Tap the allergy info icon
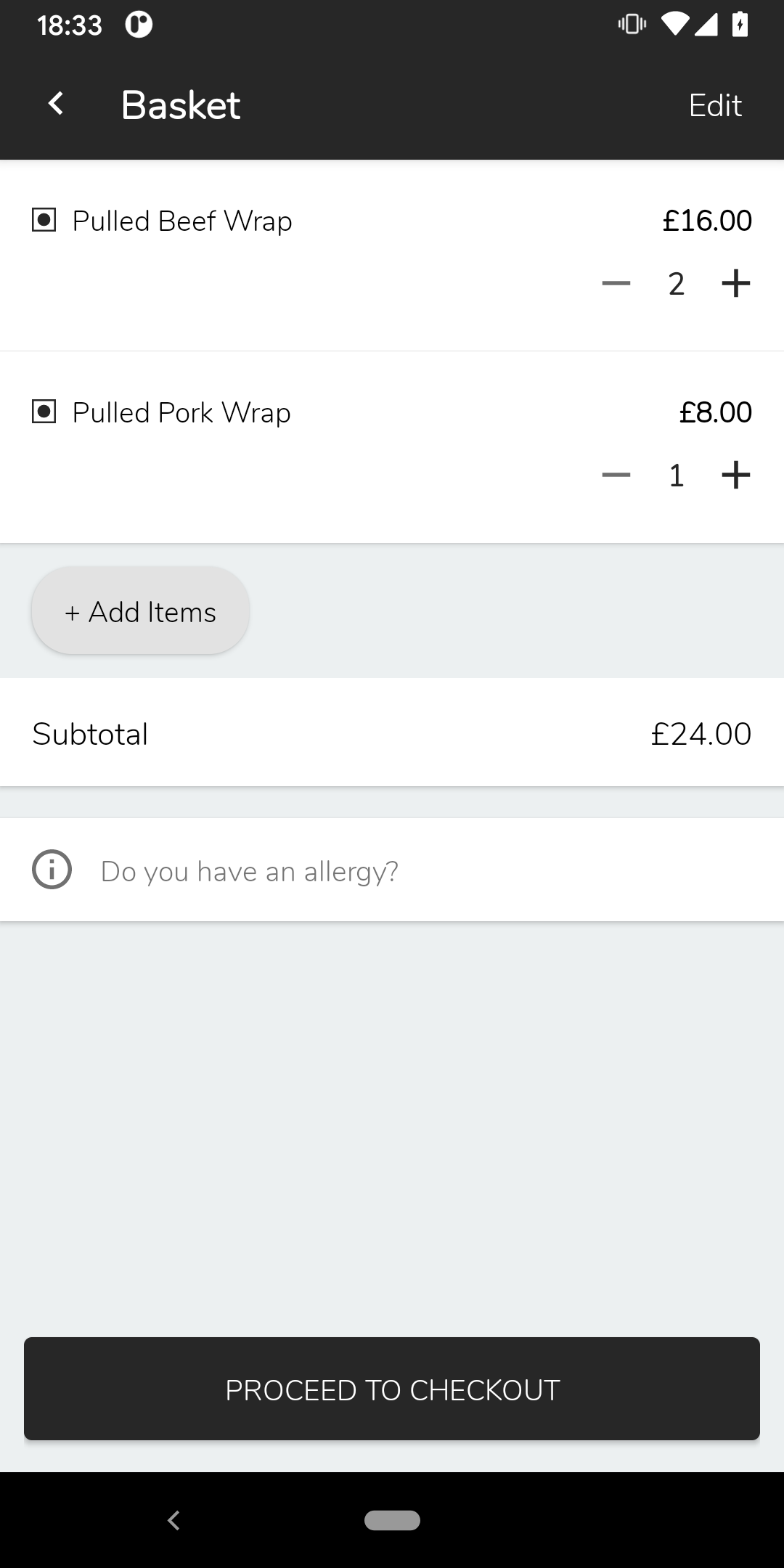 52,870
